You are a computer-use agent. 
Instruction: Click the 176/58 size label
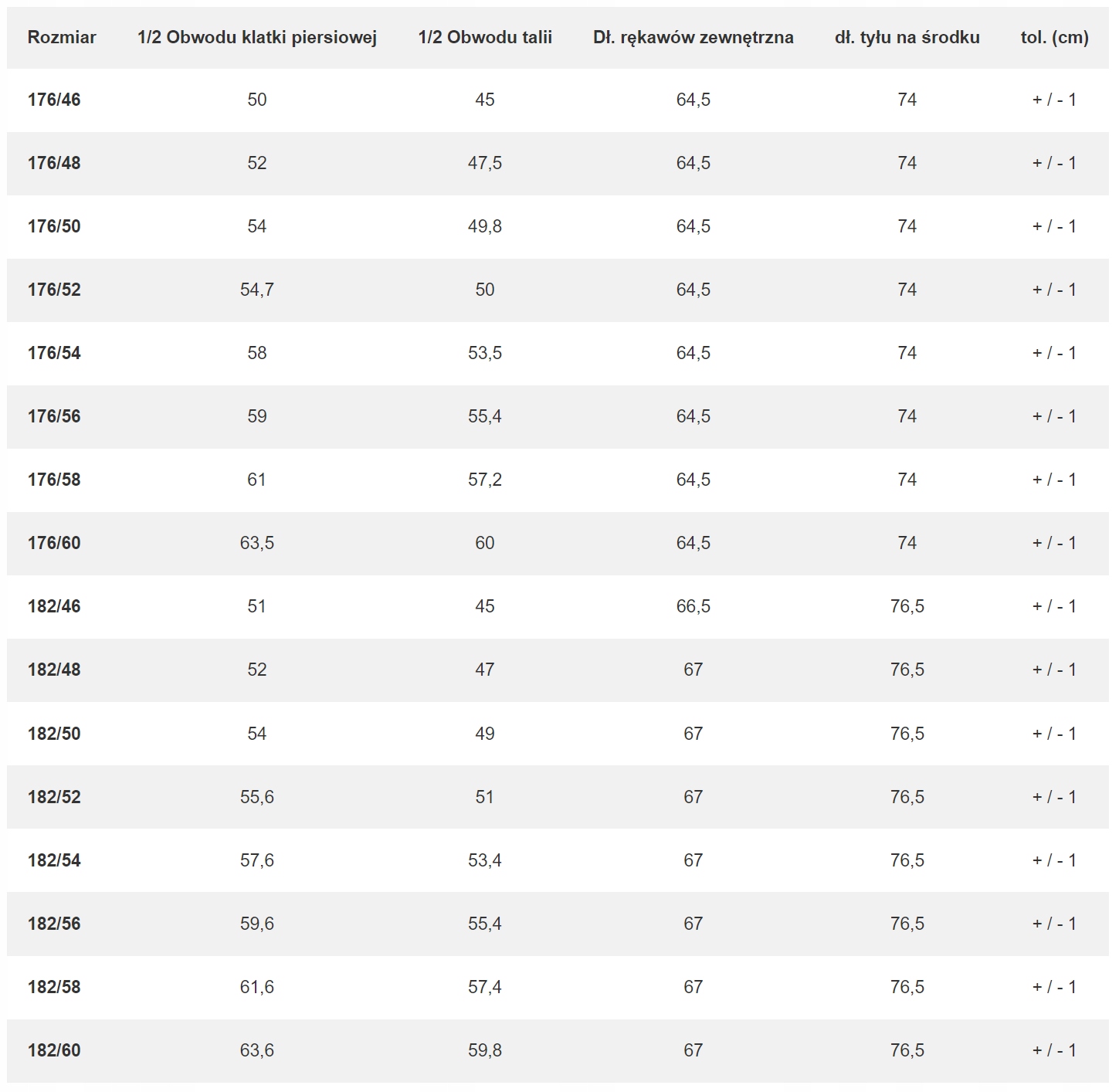point(54,480)
